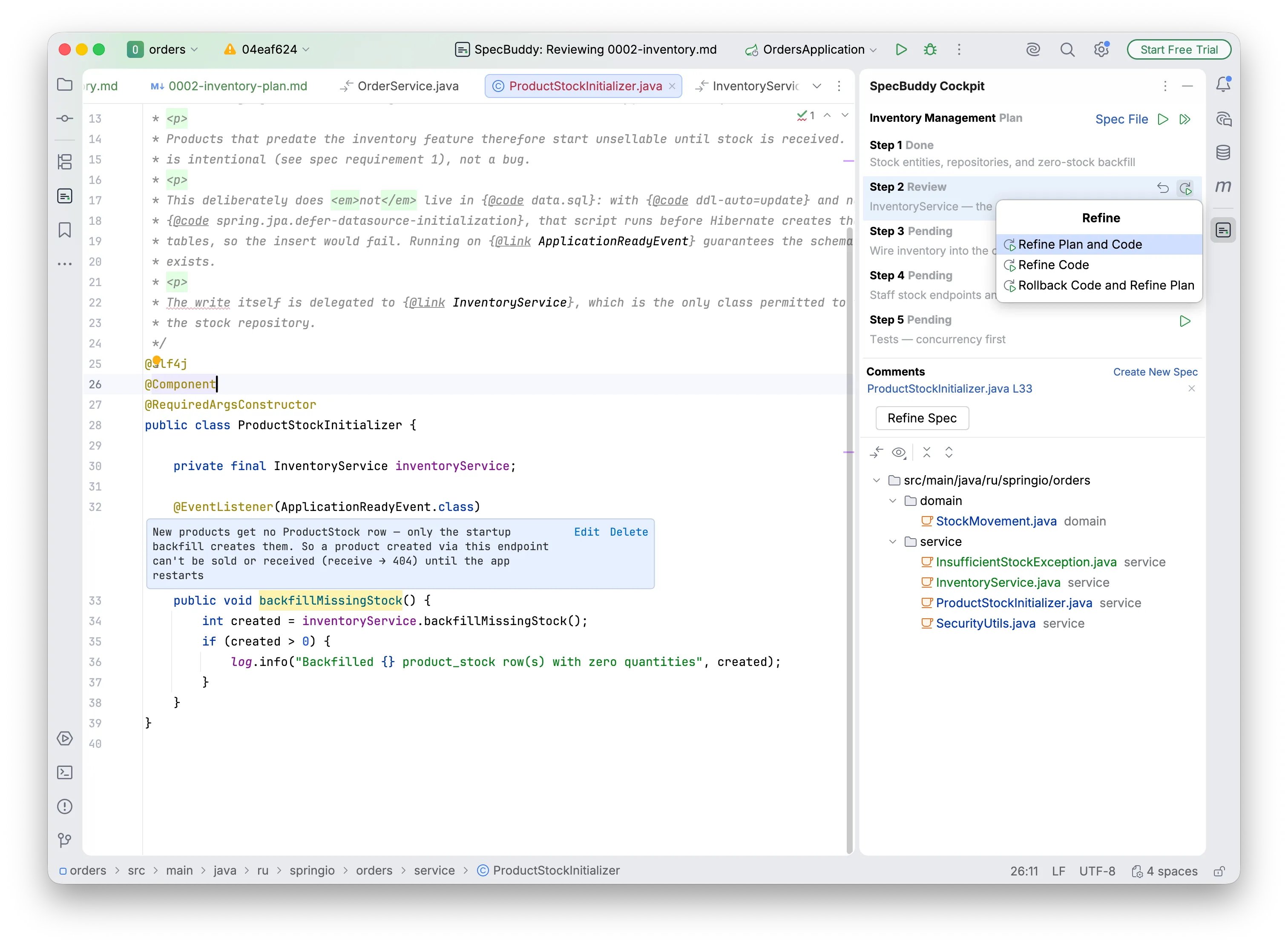Run OrdersApplication with the green play icon
The width and height of the screenshot is (1288, 947).
[x=901, y=49]
